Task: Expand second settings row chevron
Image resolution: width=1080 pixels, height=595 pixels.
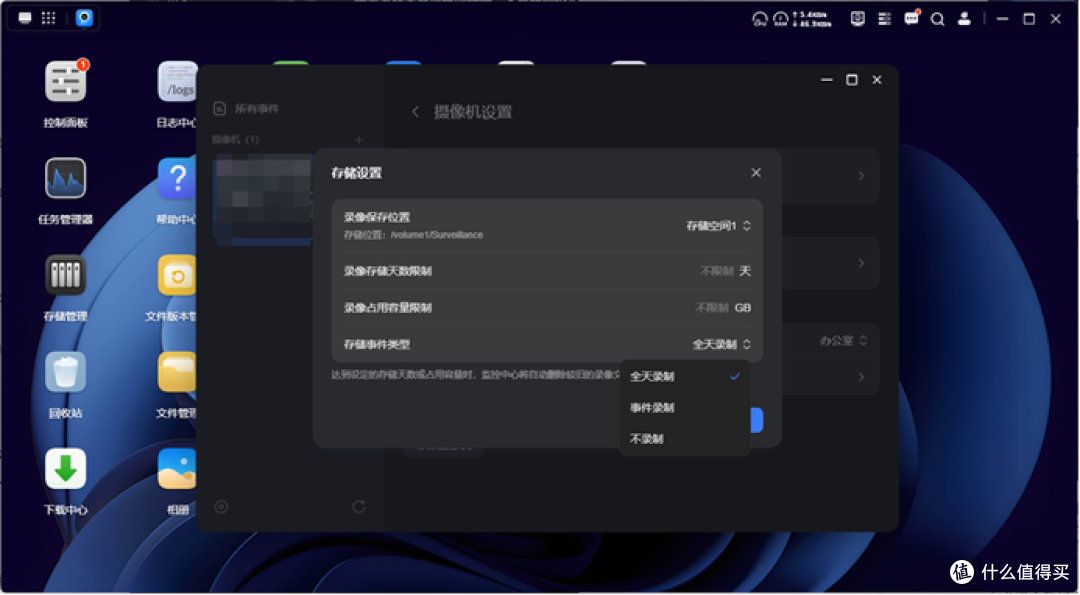Action: (861, 263)
